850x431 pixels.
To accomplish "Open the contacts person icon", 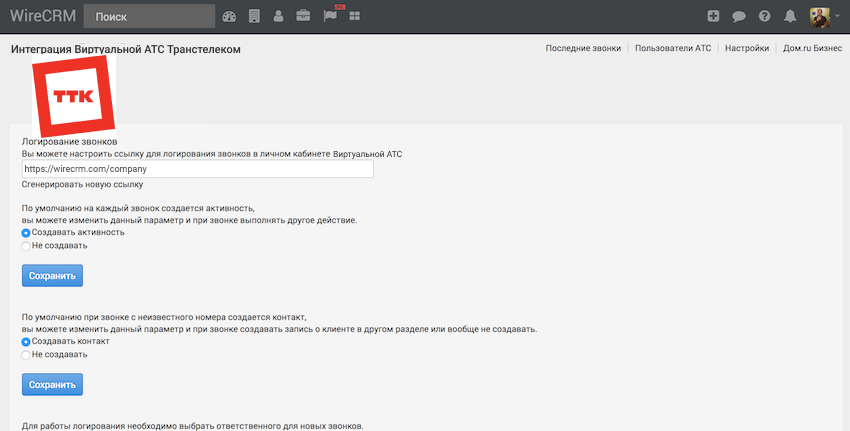I will pos(278,16).
